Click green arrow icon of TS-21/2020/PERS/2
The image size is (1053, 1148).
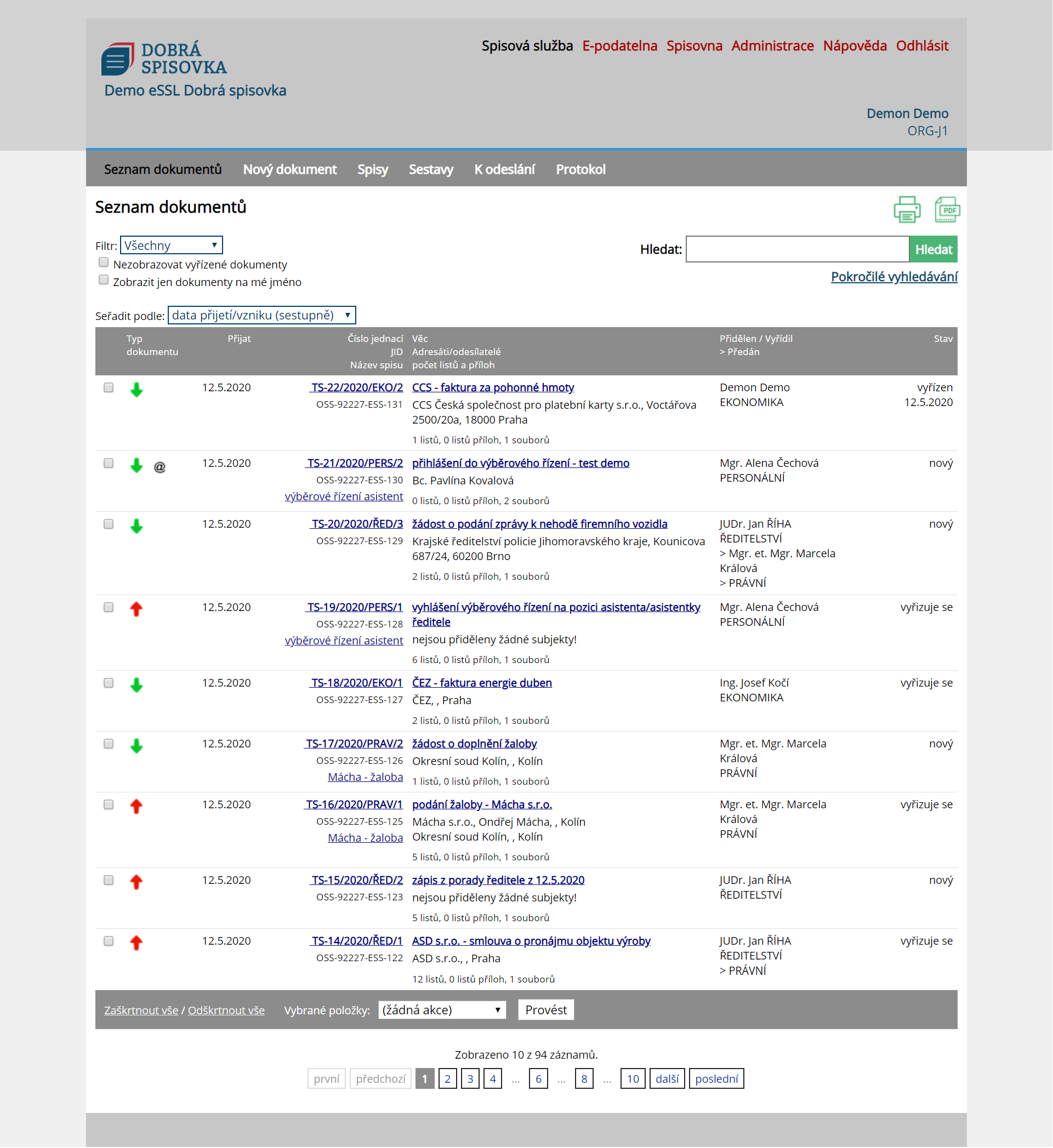coord(136,465)
